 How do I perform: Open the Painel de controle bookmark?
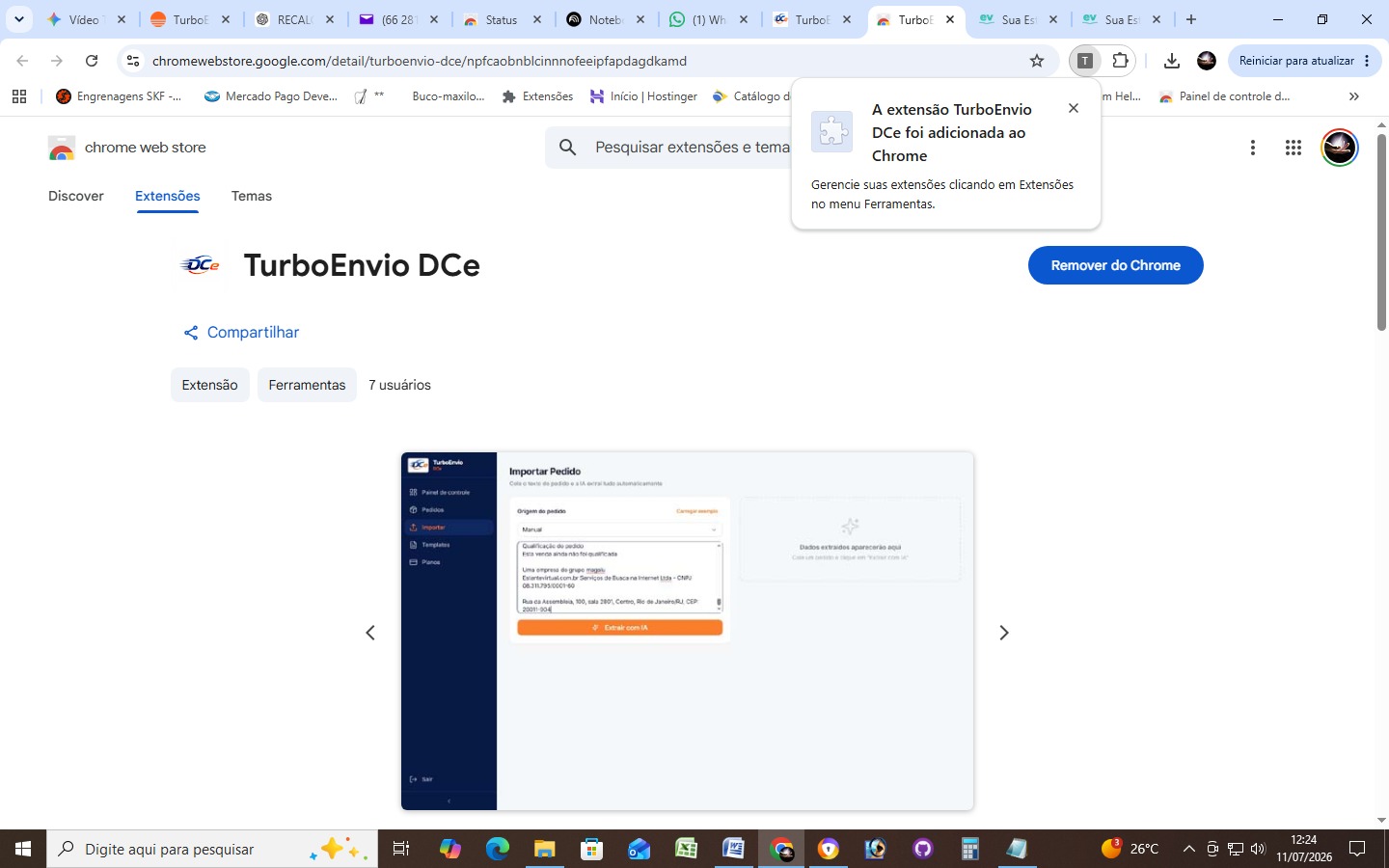point(1224,96)
